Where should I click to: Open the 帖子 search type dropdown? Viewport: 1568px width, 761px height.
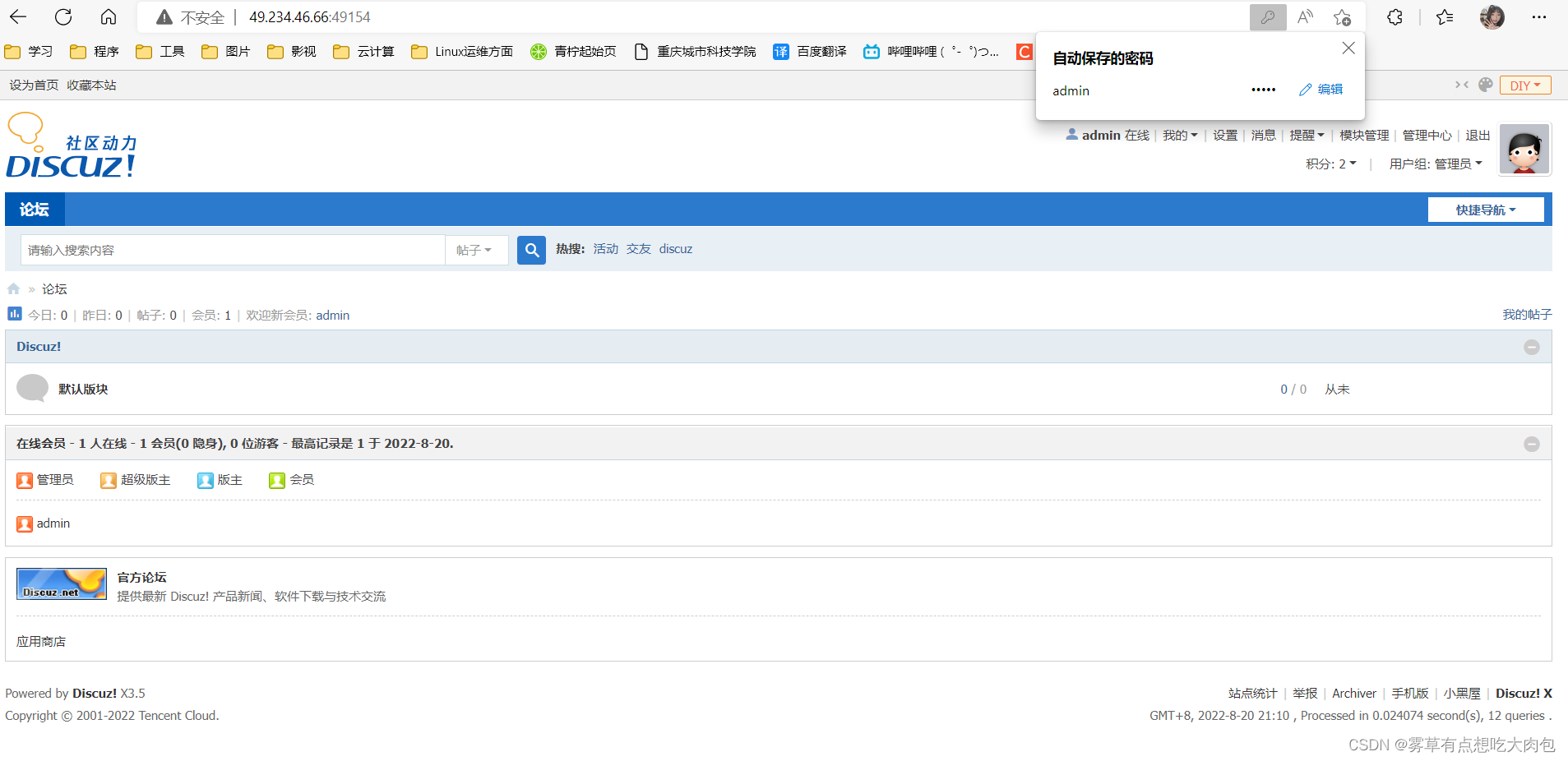475,250
